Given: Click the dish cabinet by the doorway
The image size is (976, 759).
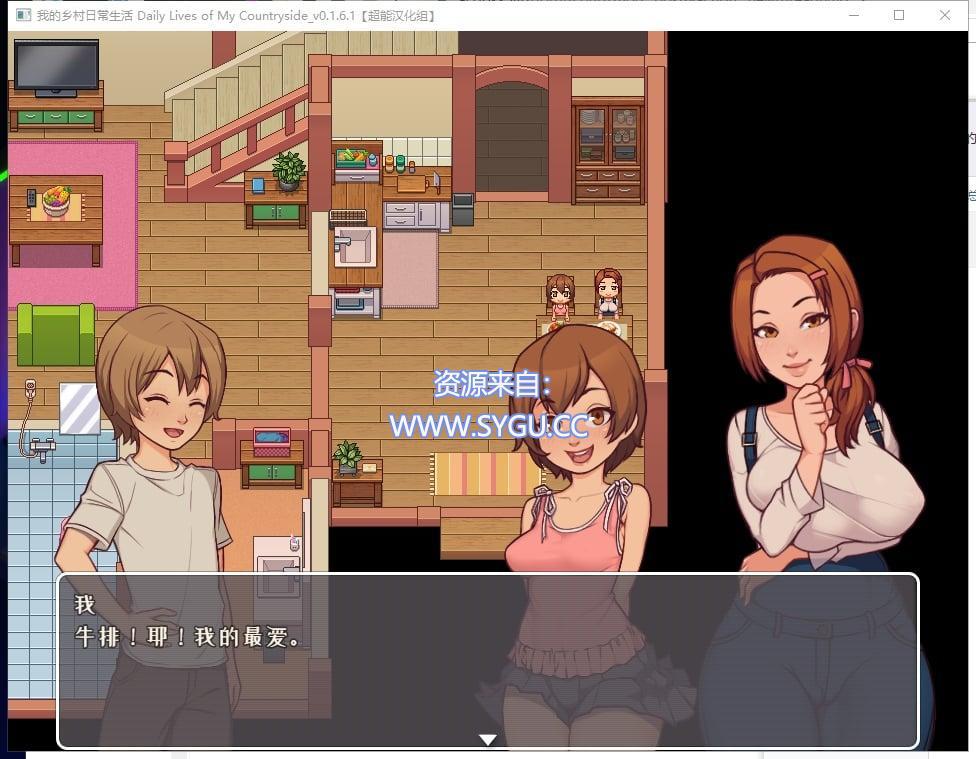Looking at the screenshot, I should point(608,152).
